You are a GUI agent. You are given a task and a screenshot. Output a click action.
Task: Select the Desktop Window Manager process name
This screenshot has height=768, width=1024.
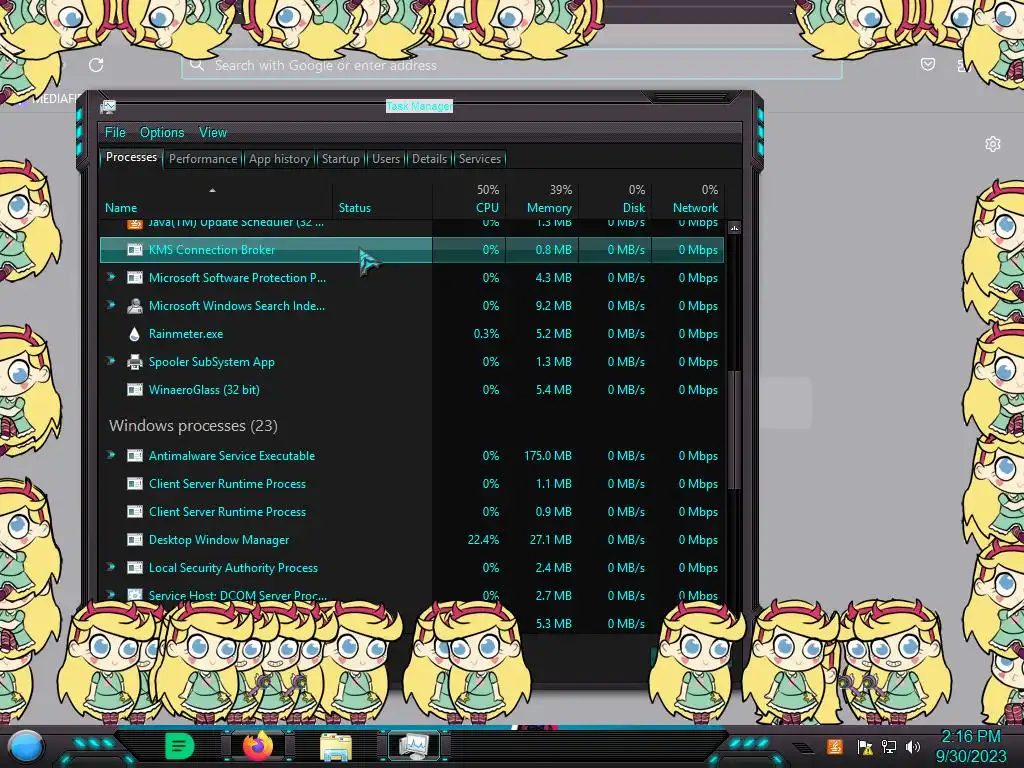pyautogui.click(x=219, y=540)
